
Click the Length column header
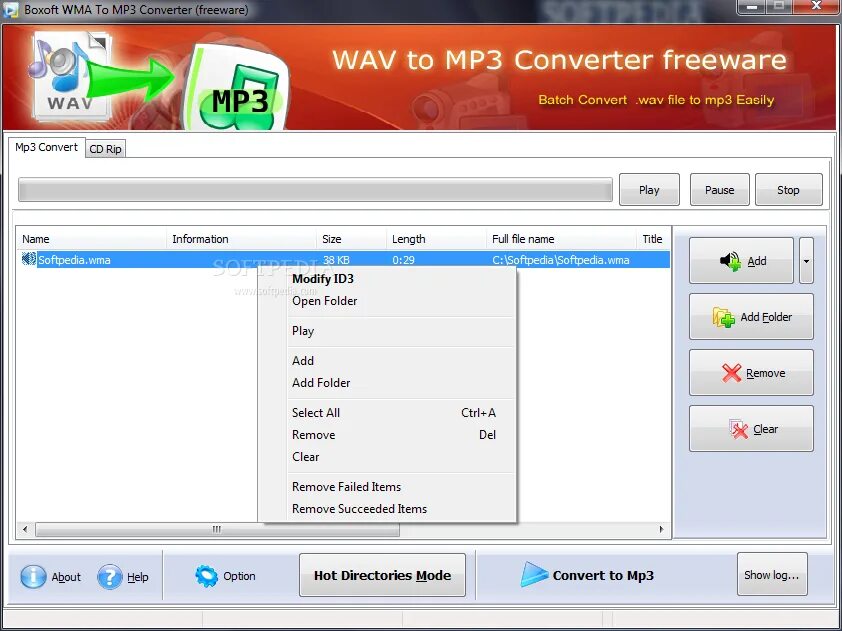point(437,239)
